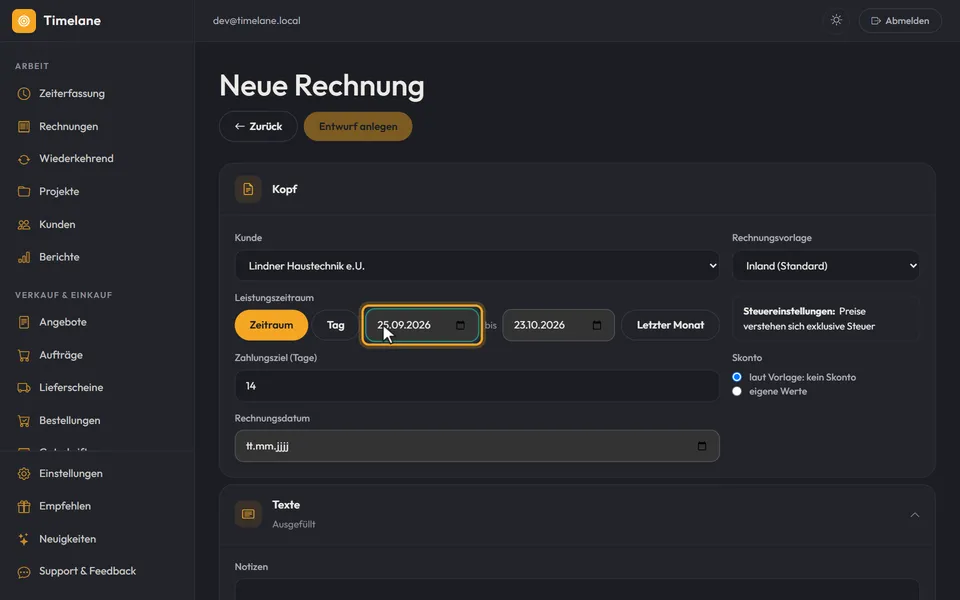Click Entwurf anlegen button
The width and height of the screenshot is (960, 600).
(x=358, y=126)
